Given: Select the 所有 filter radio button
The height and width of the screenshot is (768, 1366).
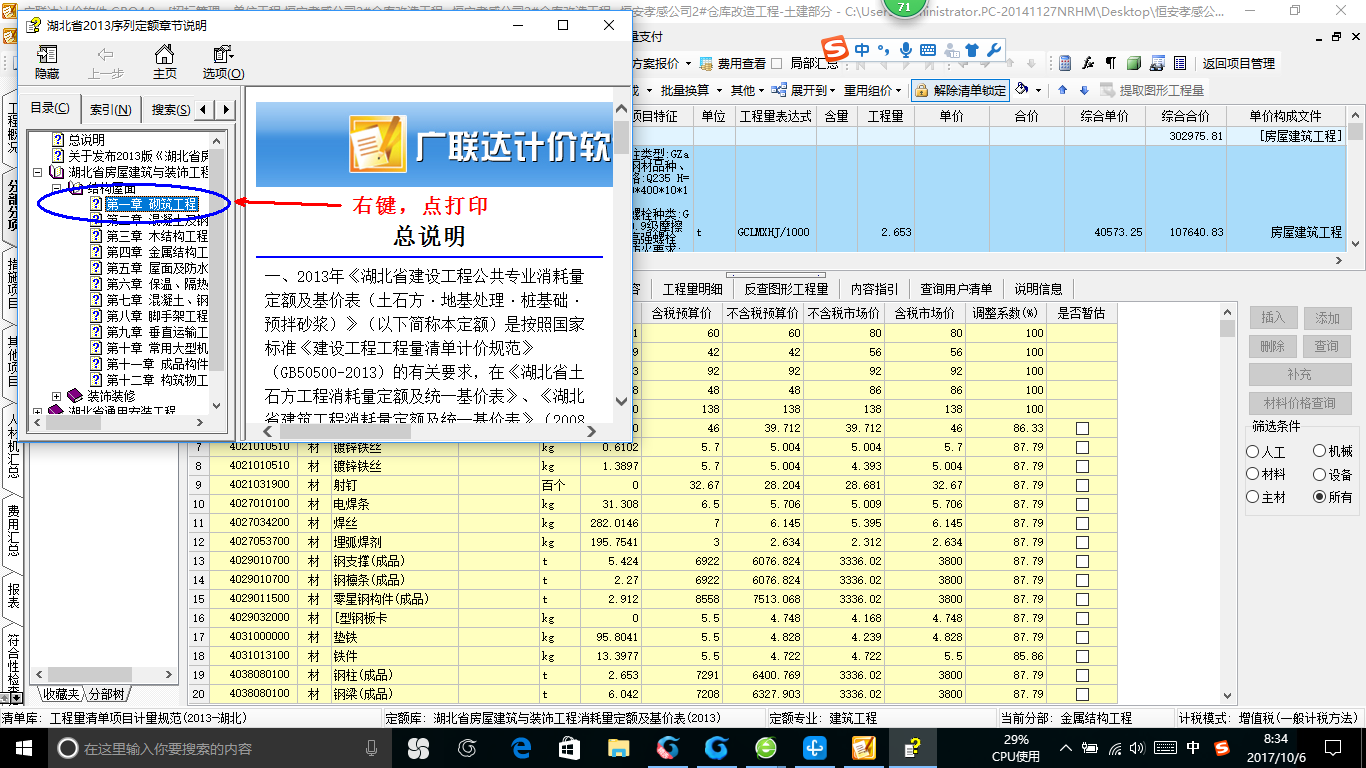Looking at the screenshot, I should coord(1319,497).
